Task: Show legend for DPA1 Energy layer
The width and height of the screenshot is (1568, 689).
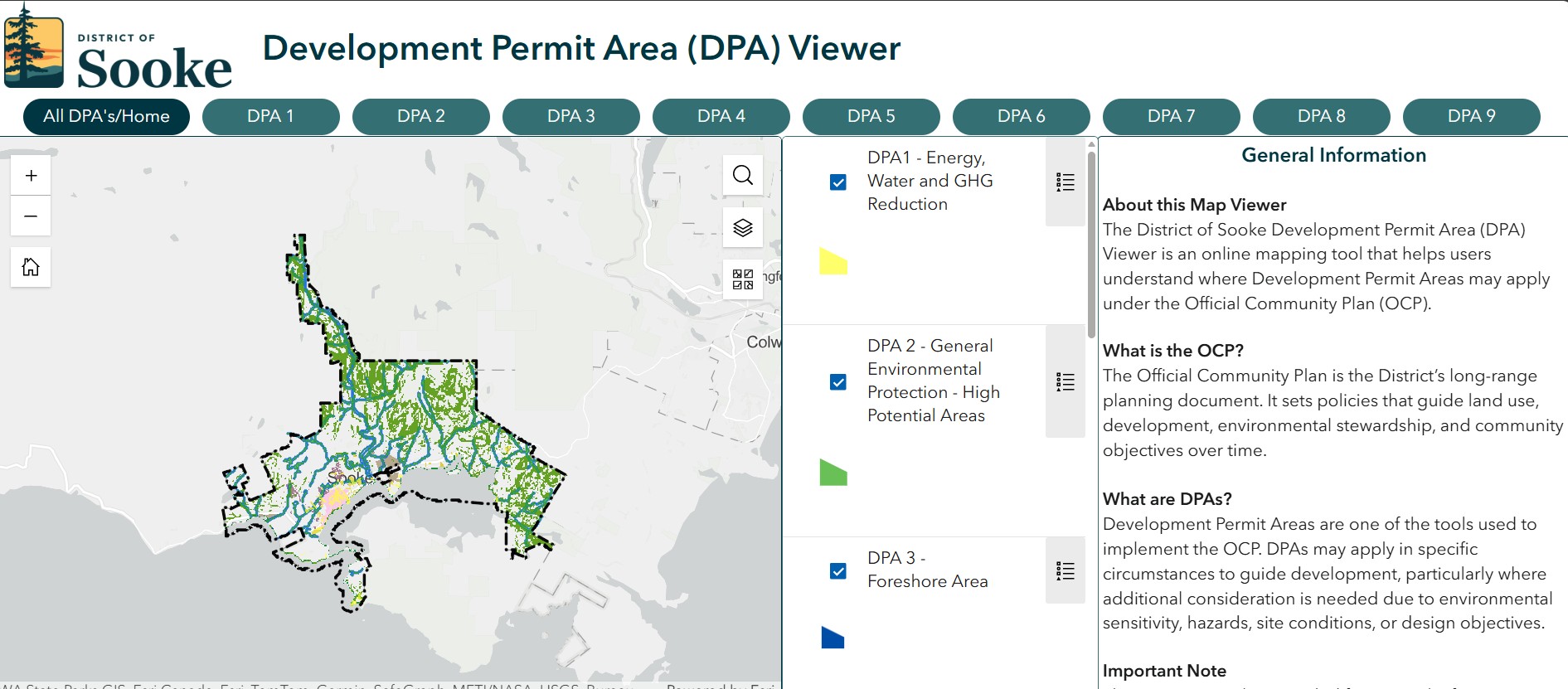Action: coord(1065,182)
